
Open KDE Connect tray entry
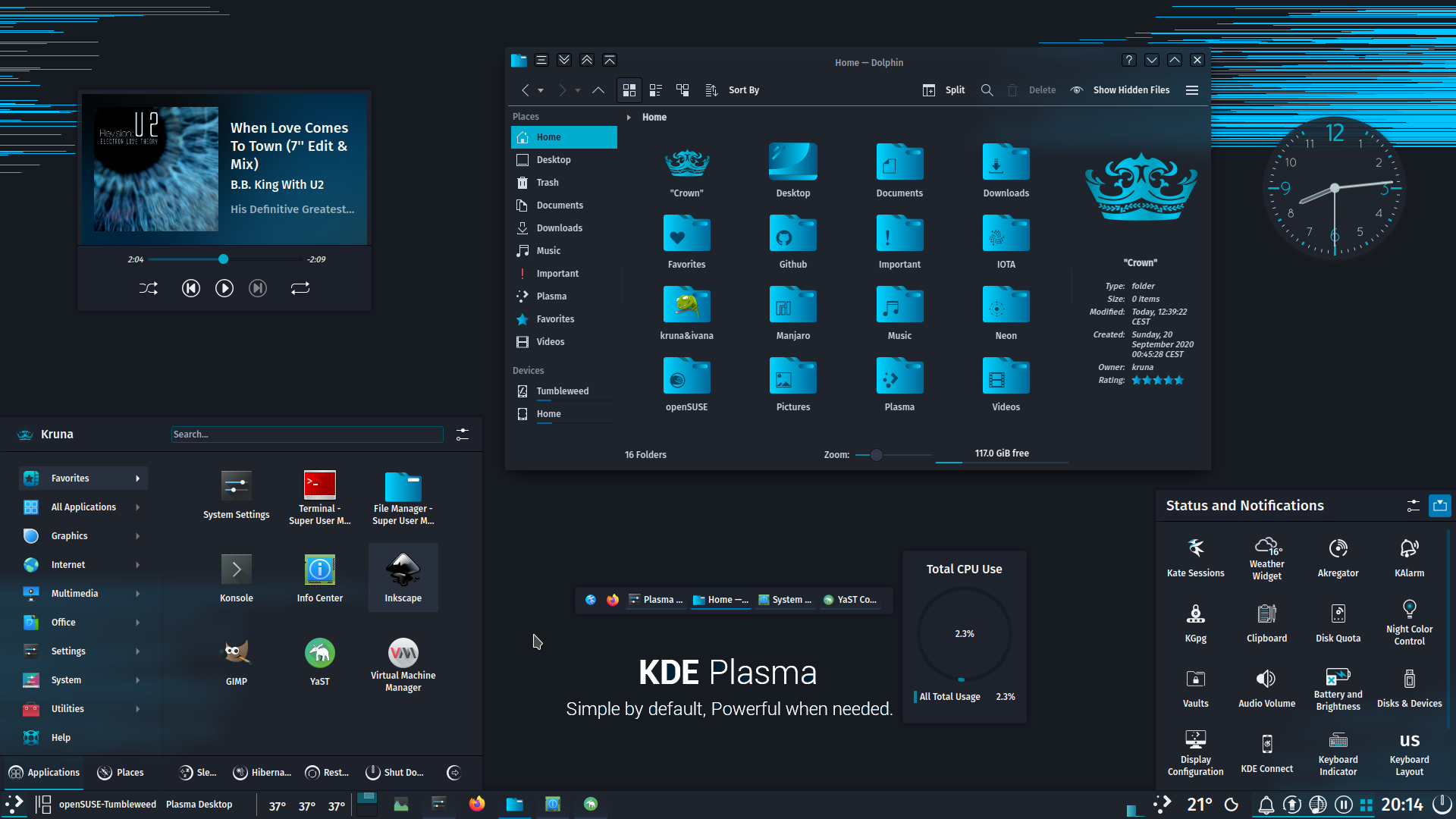click(x=1267, y=754)
